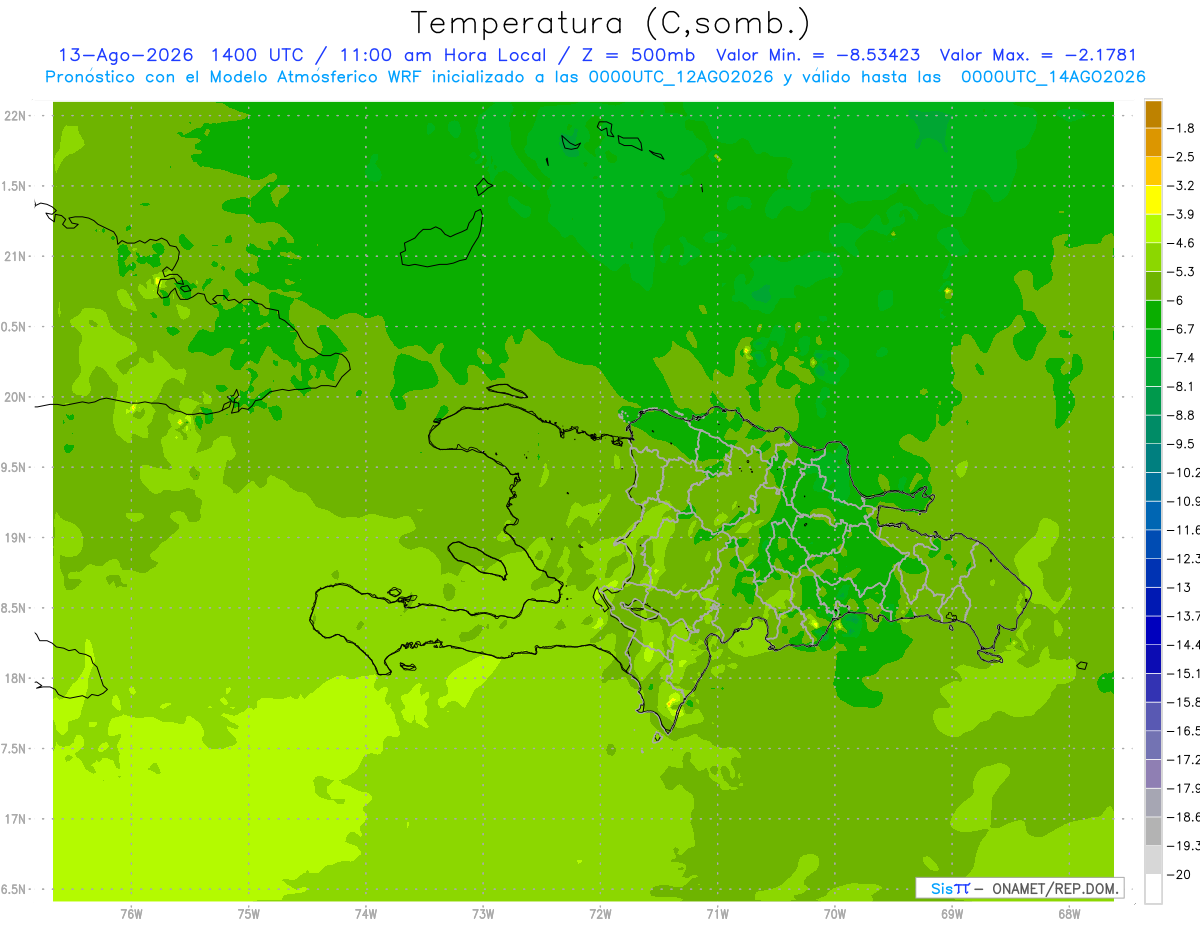Select the date text '13-Ago-2026'
Viewport: 1200px width, 927px height.
(x=126, y=55)
